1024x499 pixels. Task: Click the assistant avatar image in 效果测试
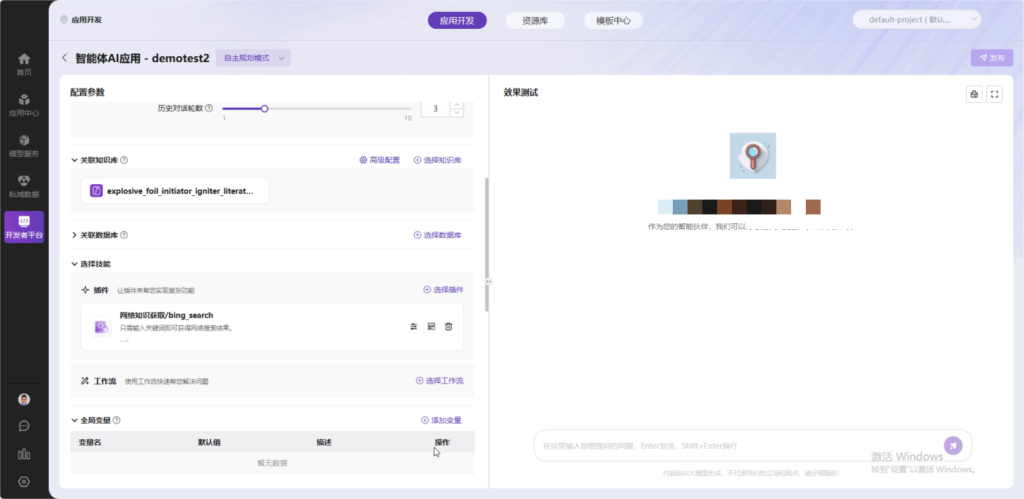pyautogui.click(x=752, y=155)
